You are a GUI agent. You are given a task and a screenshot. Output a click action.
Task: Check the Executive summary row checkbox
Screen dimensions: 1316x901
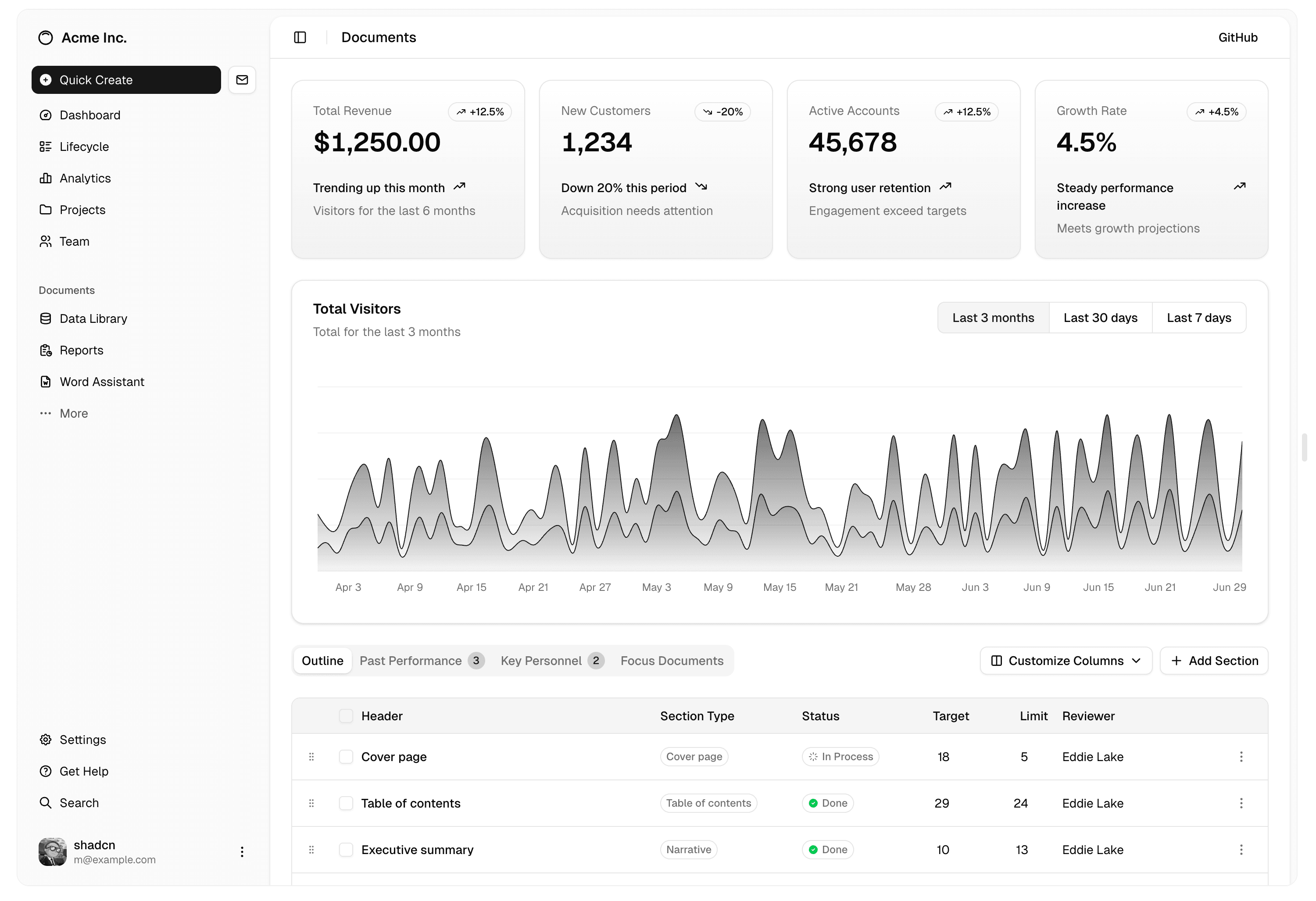[346, 850]
